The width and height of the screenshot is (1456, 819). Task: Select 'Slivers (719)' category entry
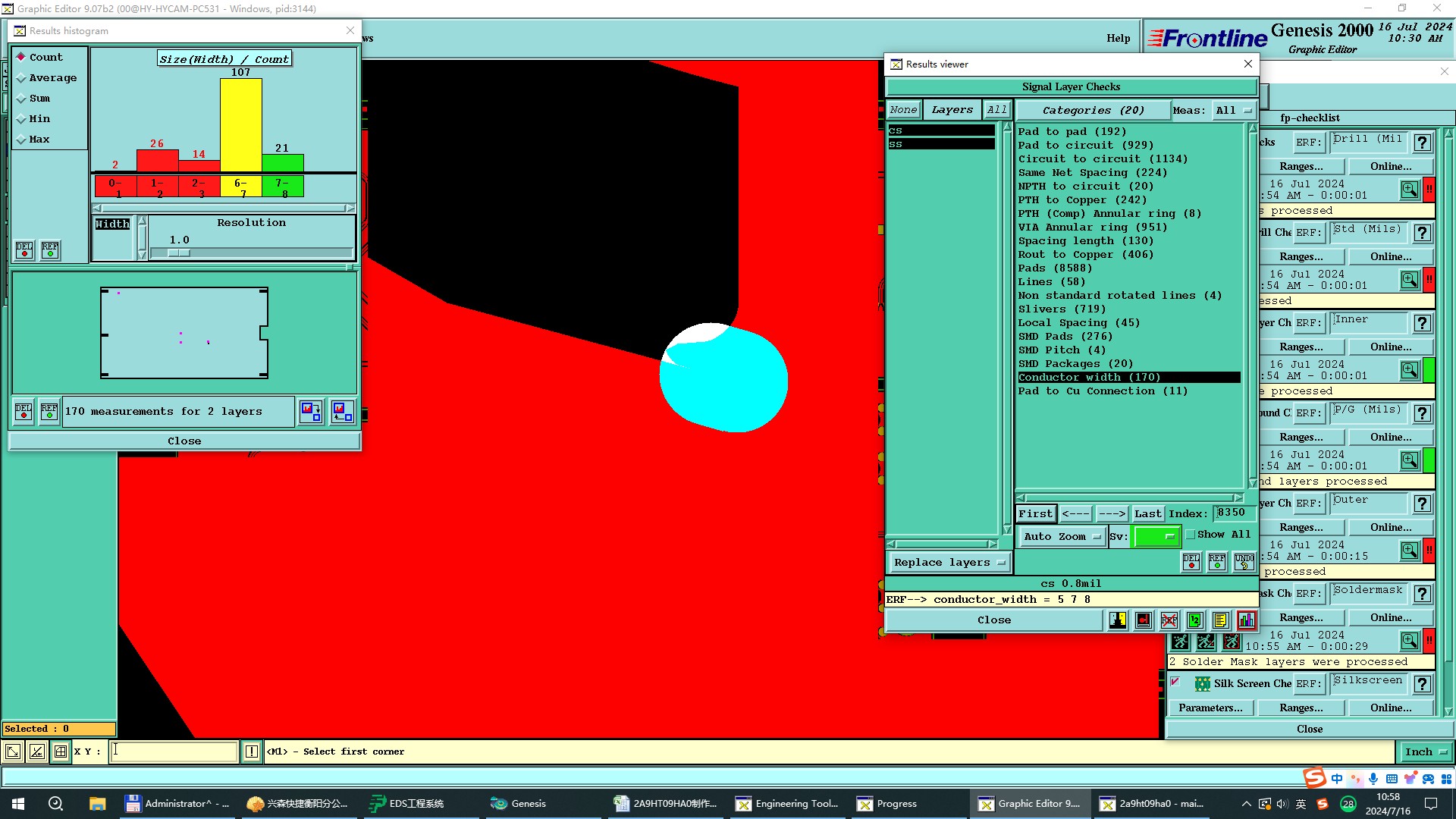[1061, 309]
